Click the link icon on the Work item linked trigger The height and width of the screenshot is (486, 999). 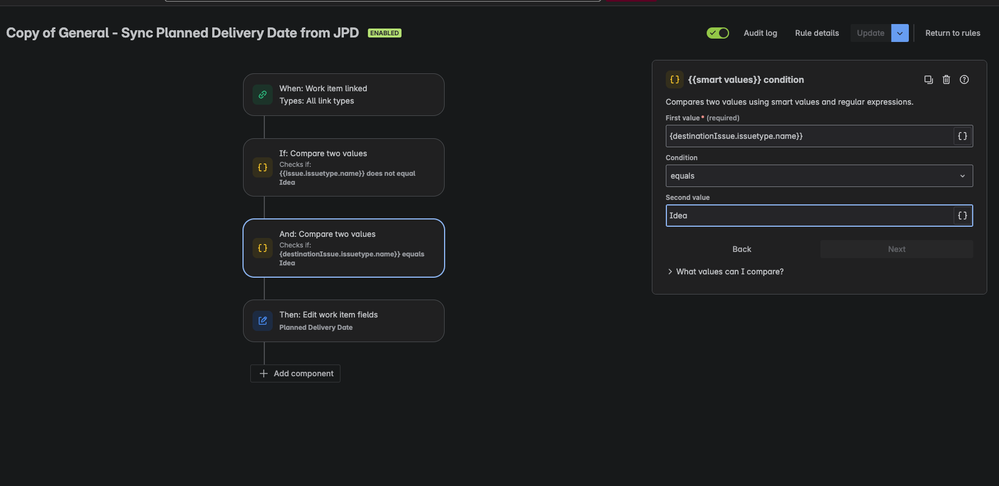click(262, 94)
